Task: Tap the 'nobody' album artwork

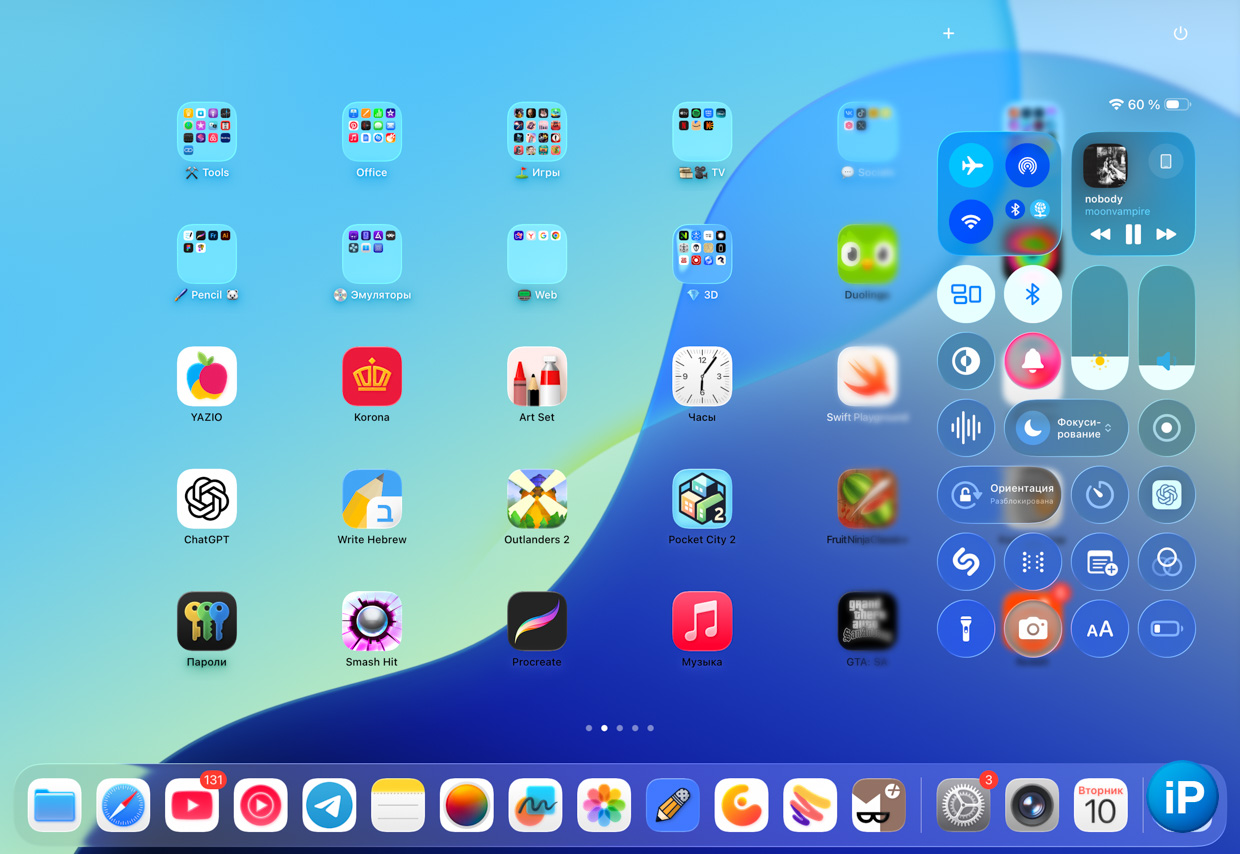Action: click(1105, 165)
